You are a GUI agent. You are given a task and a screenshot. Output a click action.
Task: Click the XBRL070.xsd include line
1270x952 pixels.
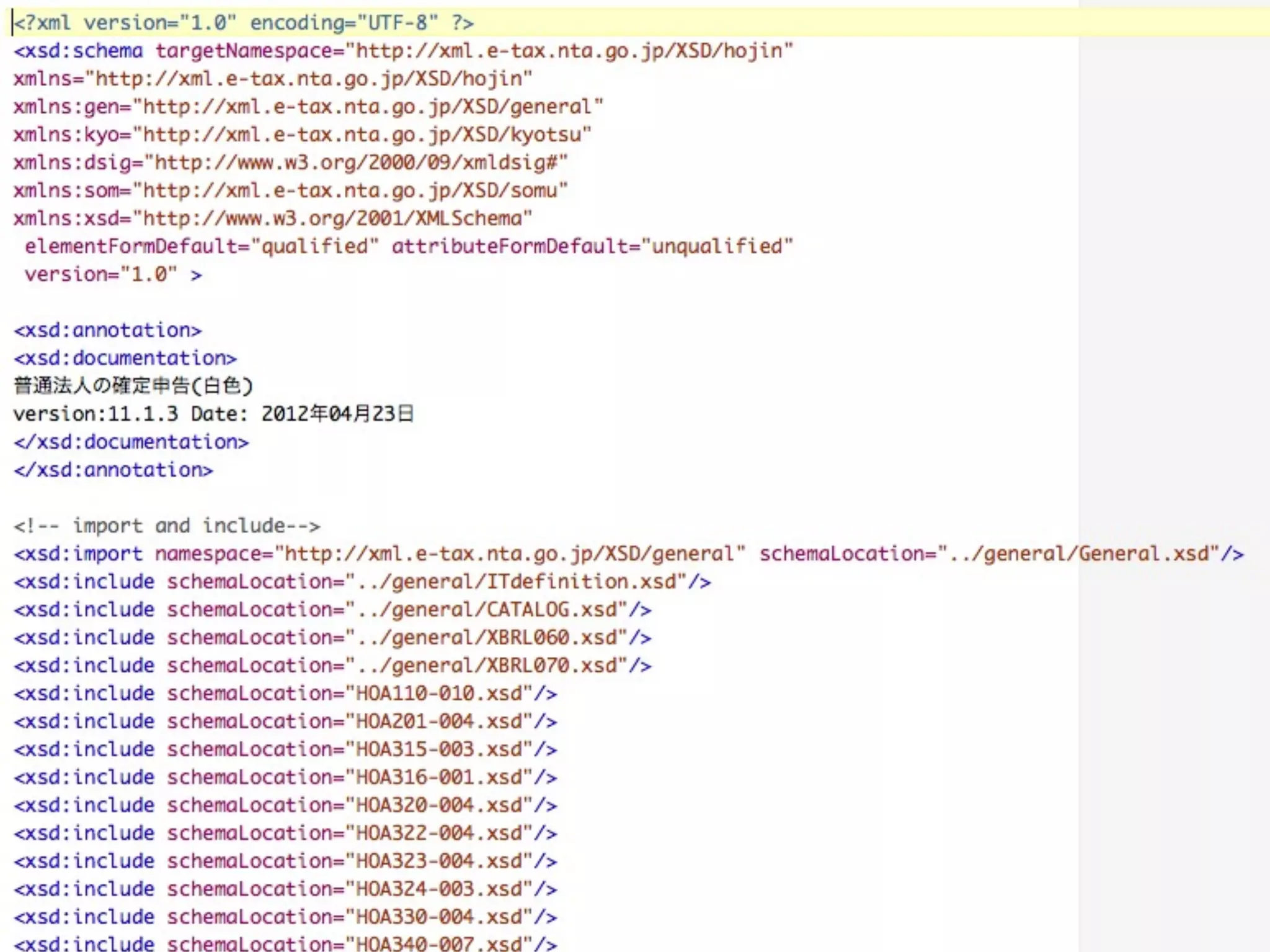point(332,666)
